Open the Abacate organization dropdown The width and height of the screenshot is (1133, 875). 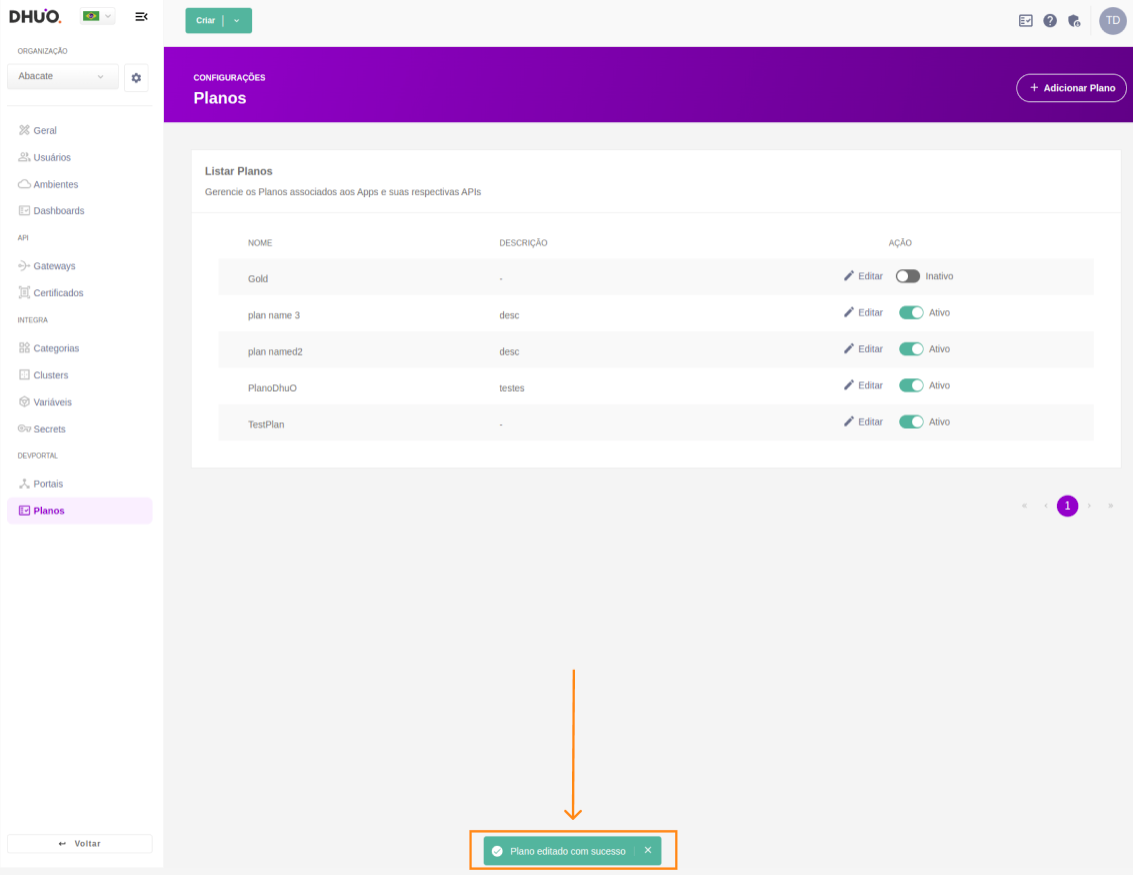click(62, 76)
